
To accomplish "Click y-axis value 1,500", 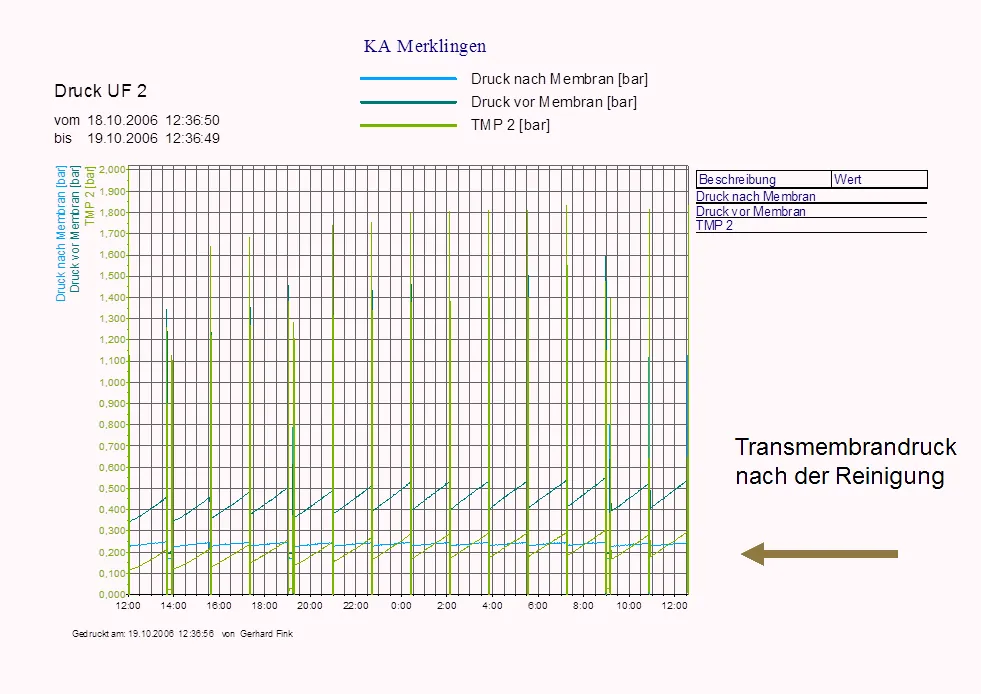I will [113, 276].
